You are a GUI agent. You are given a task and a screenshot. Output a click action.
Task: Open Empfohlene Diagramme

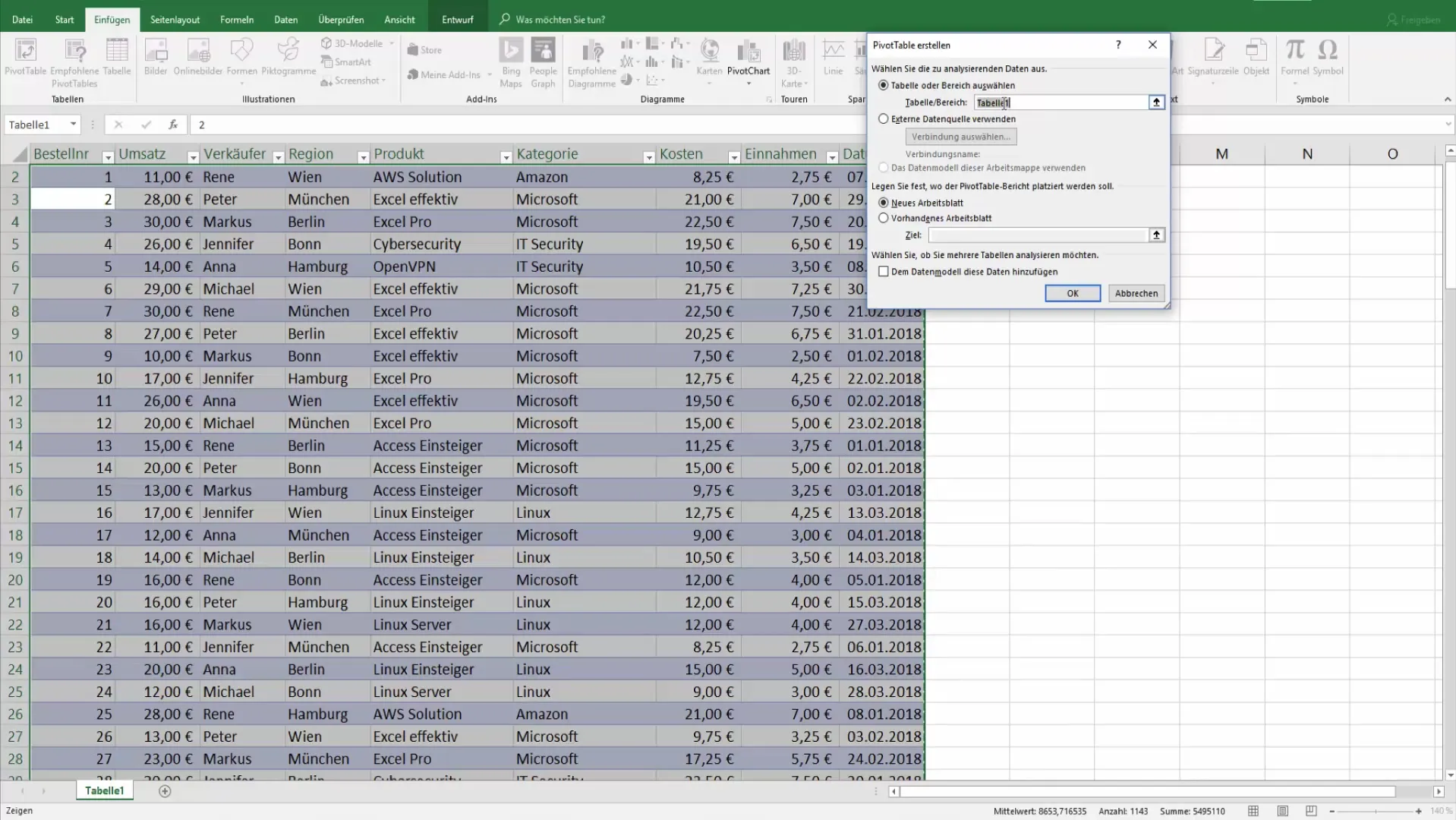[x=591, y=62]
